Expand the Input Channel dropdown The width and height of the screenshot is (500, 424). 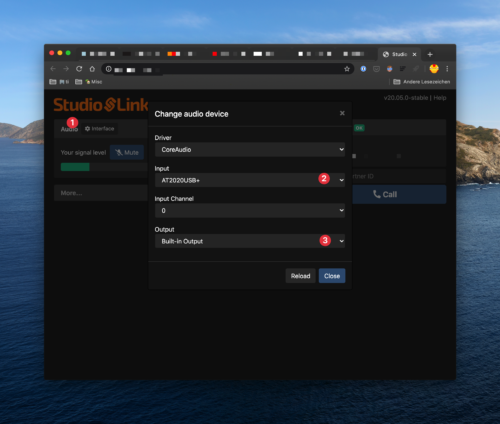coord(250,211)
